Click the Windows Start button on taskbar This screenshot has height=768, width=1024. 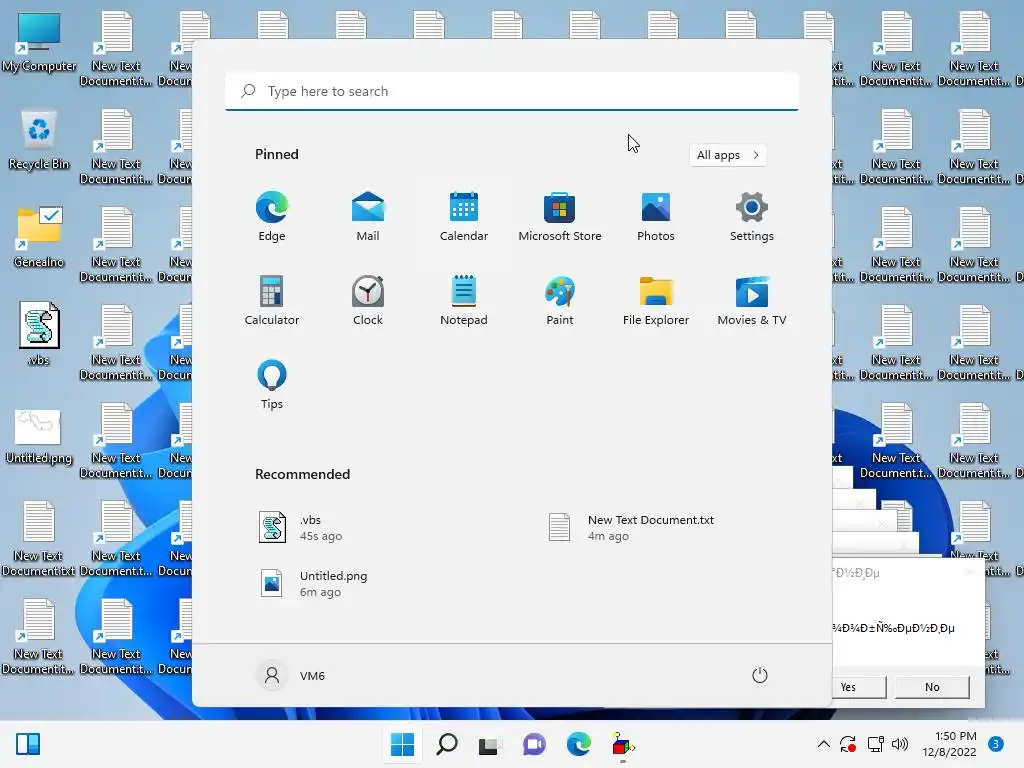coord(402,744)
